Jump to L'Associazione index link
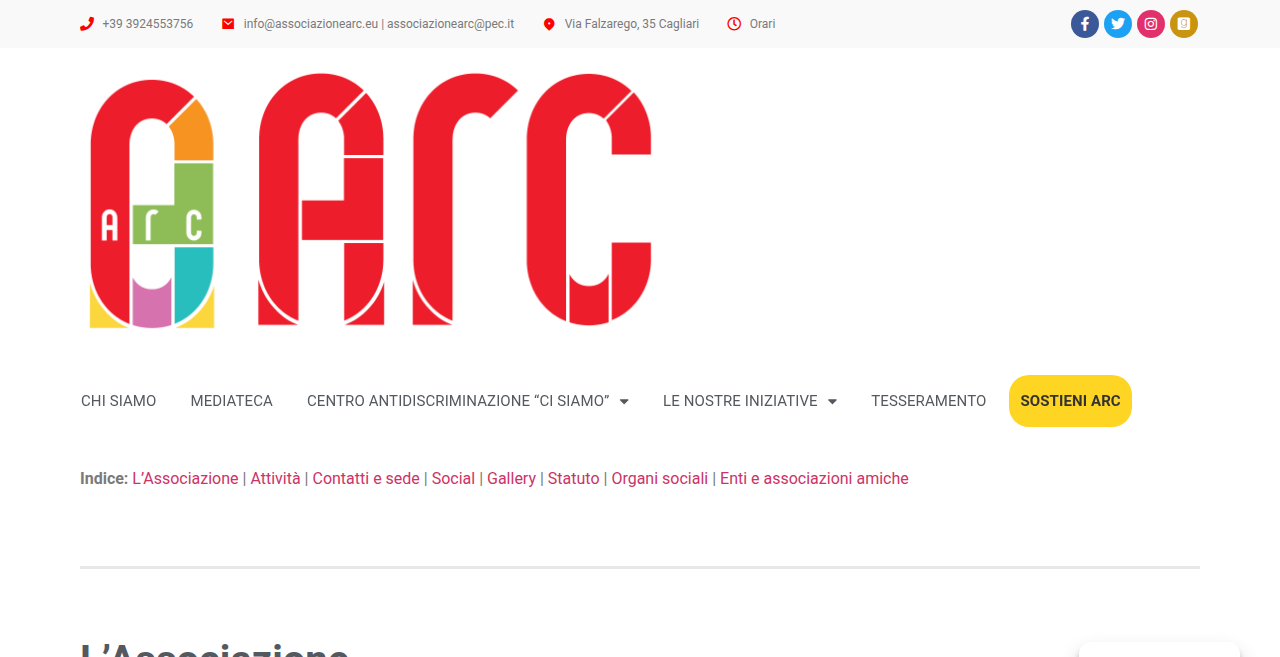1280x657 pixels. [185, 479]
